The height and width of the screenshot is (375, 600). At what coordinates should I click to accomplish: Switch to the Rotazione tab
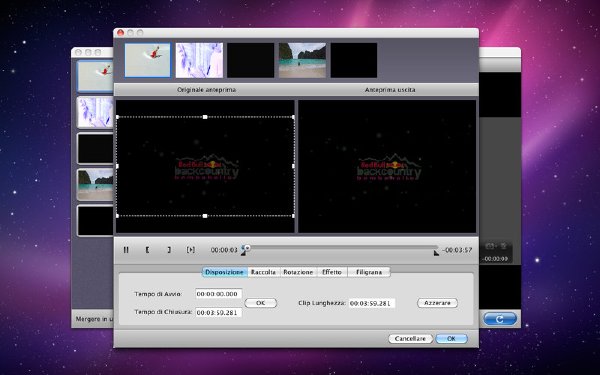pyautogui.click(x=298, y=272)
